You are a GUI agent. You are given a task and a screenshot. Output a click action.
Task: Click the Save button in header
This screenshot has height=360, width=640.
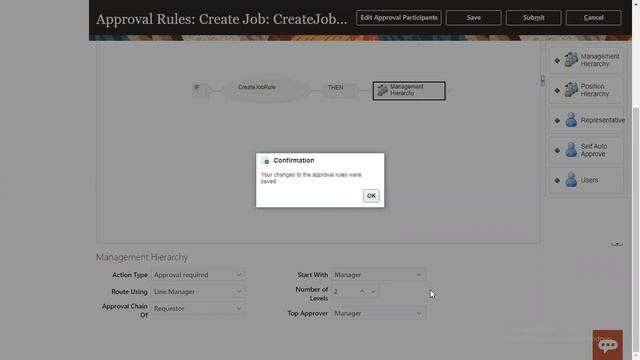473,18
